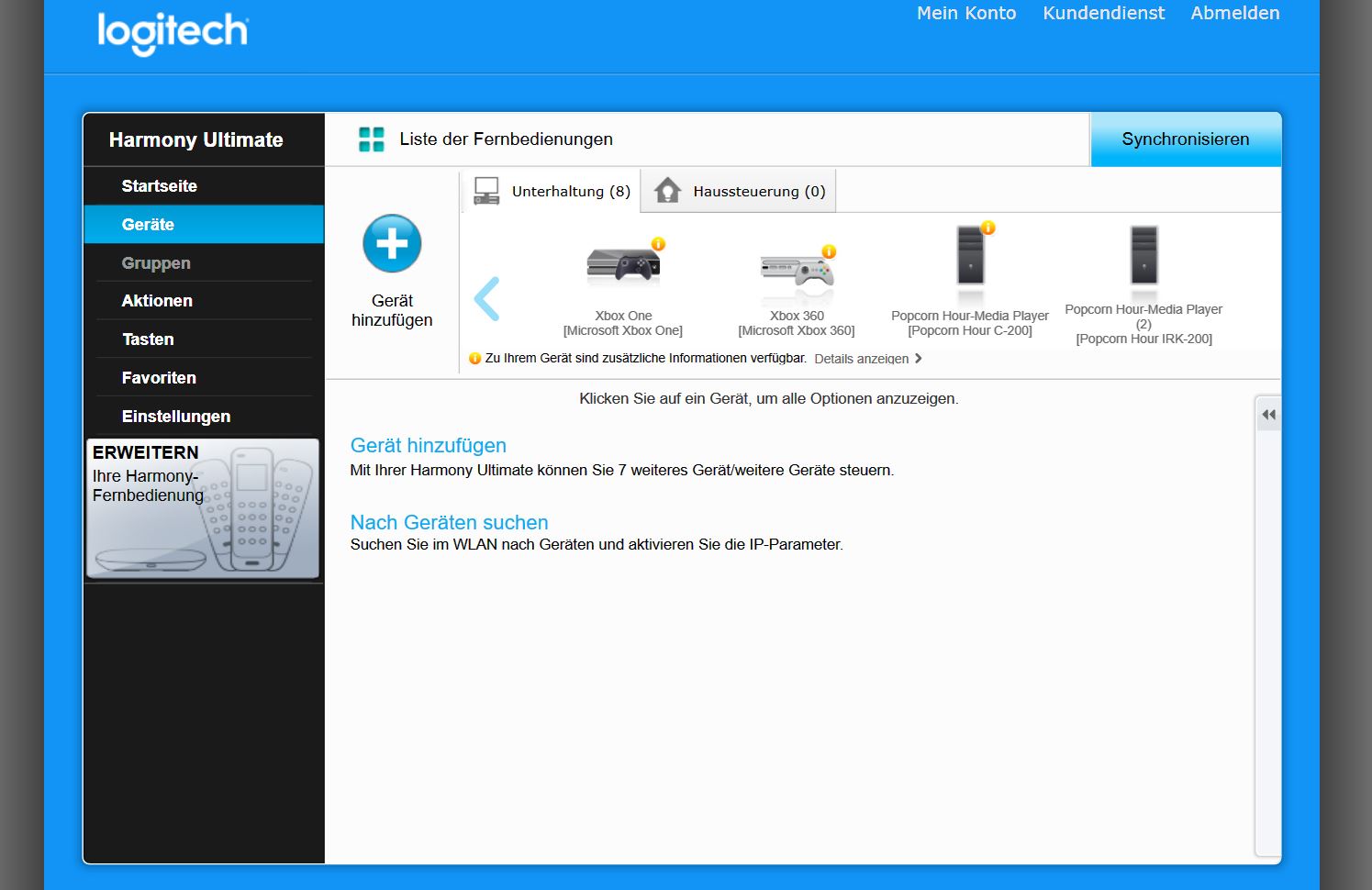This screenshot has height=890, width=1372.
Task: Open Aktionen in the sidebar
Action: coord(157,301)
